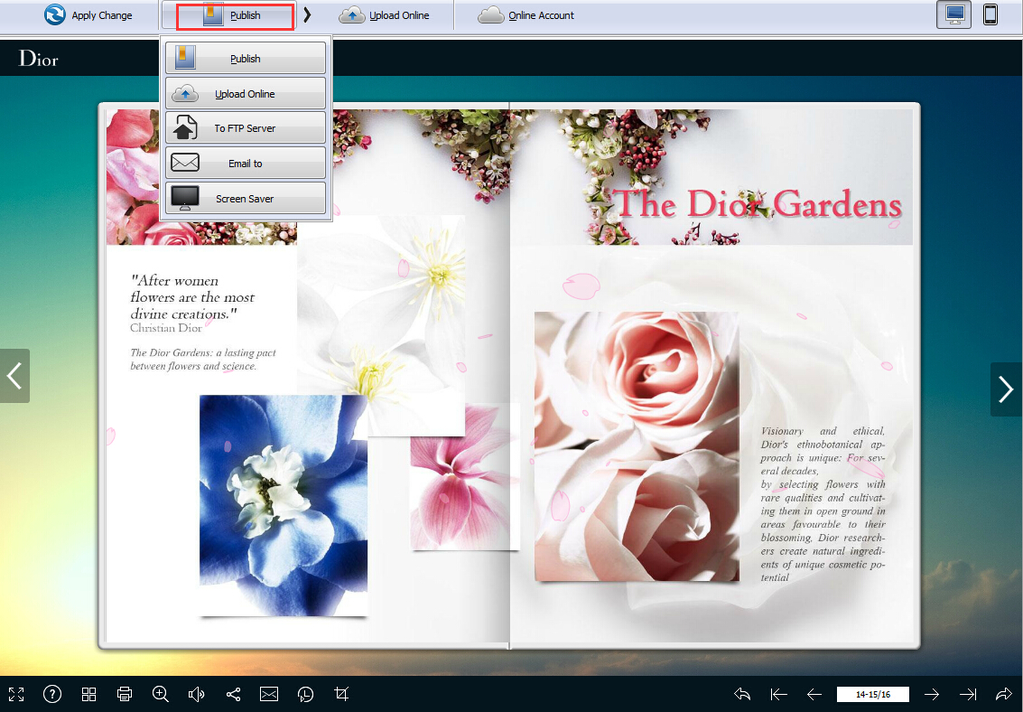The image size is (1023, 712).
Task: Click the email envelope icon in the bottom bar
Action: point(269,694)
